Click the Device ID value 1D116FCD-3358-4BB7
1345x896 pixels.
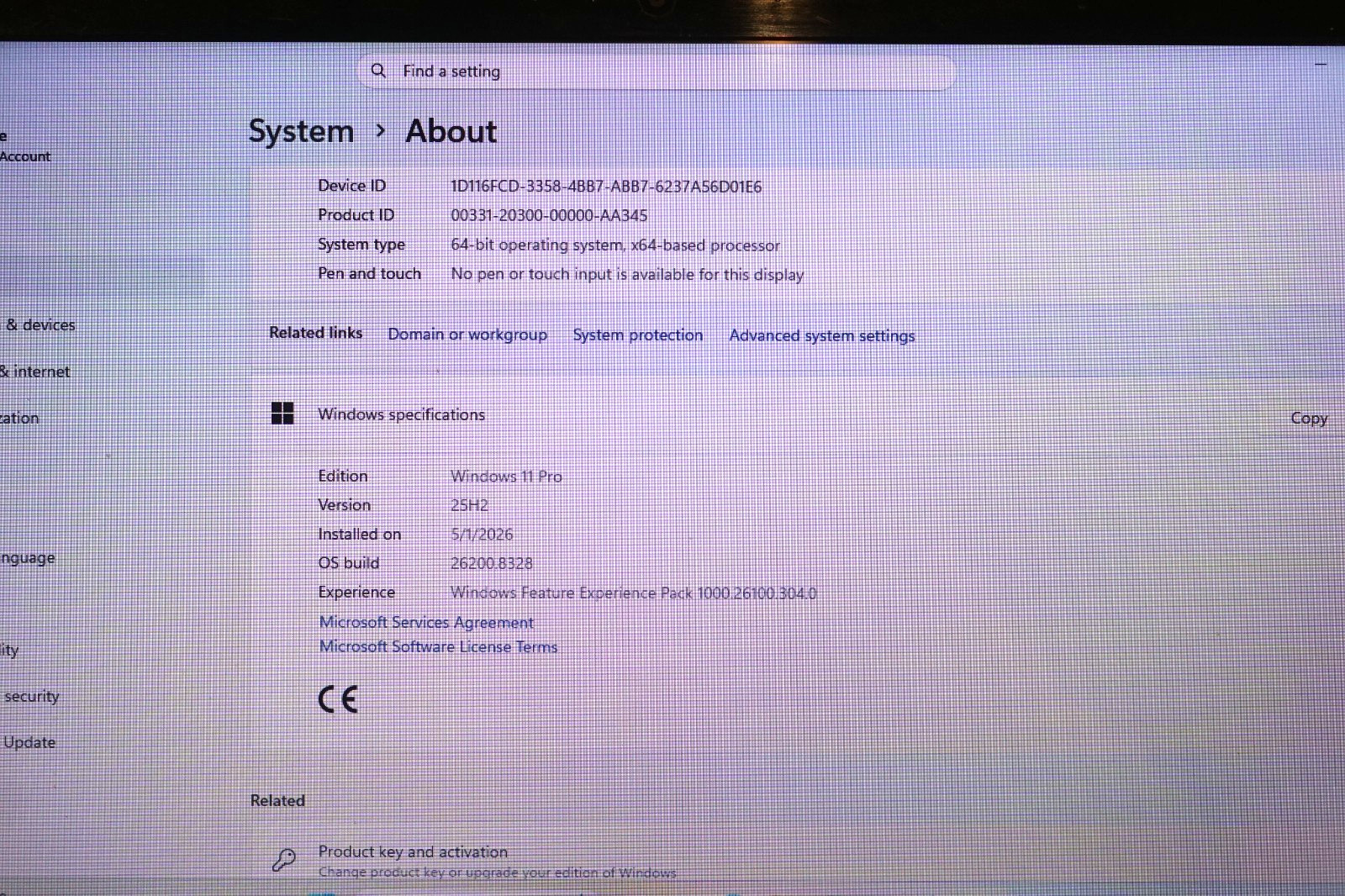point(606,187)
